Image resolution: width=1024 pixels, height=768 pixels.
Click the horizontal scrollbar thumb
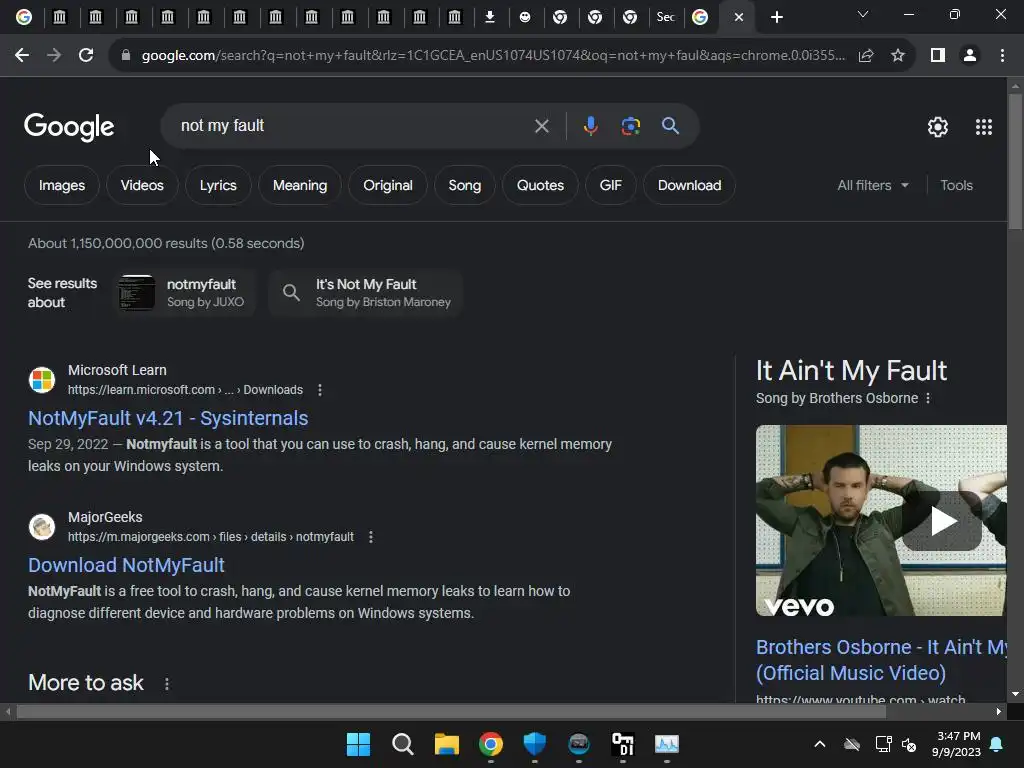pyautogui.click(x=451, y=712)
